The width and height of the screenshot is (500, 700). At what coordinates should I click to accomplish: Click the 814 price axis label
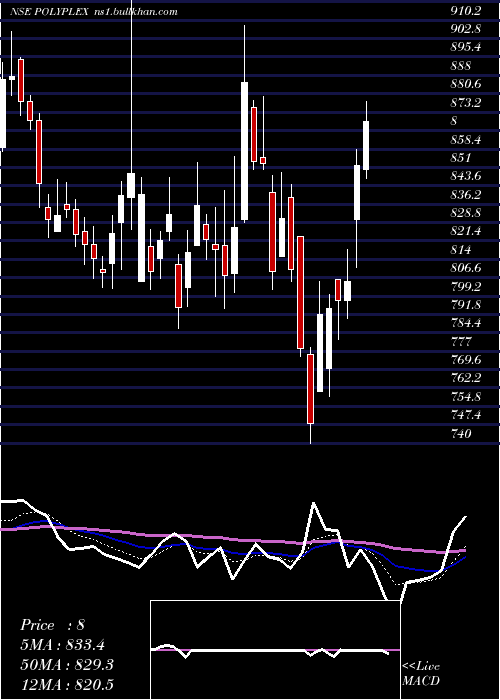[461, 250]
